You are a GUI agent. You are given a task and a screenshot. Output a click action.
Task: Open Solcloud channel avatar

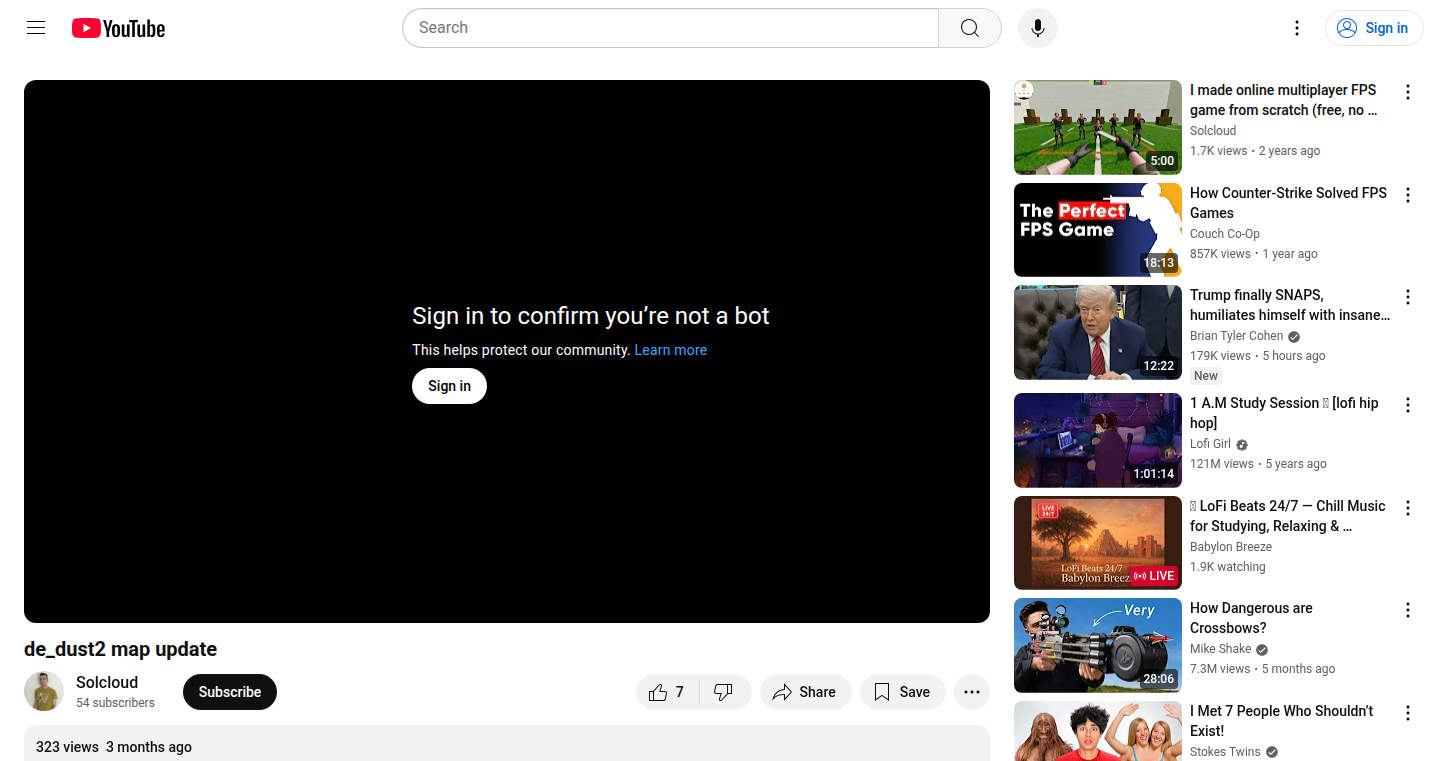44,692
